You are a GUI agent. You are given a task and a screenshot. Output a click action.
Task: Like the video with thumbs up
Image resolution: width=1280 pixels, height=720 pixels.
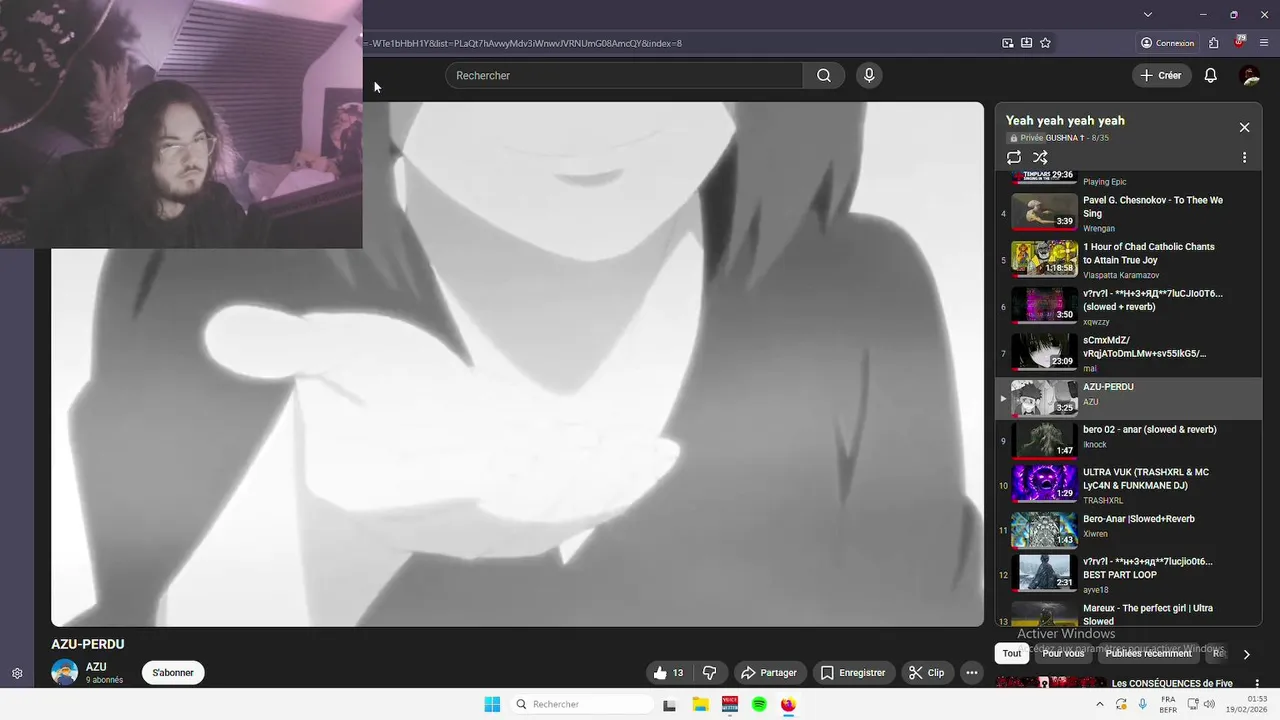tap(669, 673)
